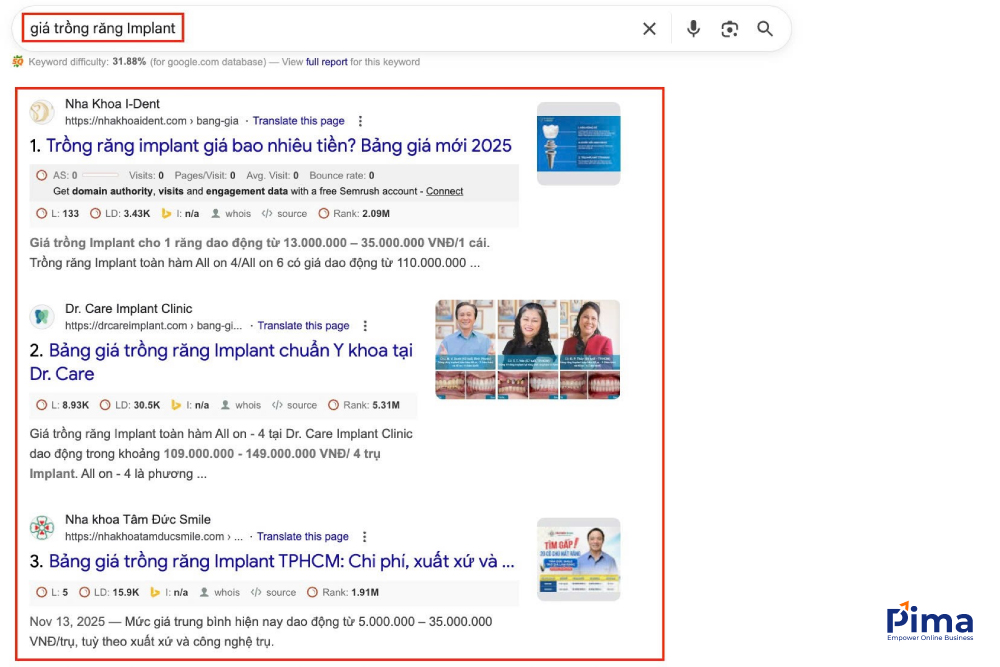The image size is (1000, 667).
Task: Open the three-dot menu on first result
Action: 359,120
